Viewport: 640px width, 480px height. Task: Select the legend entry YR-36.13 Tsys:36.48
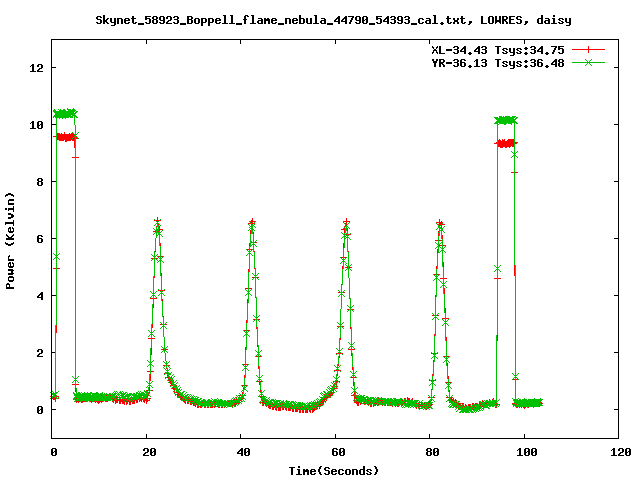[x=498, y=63]
